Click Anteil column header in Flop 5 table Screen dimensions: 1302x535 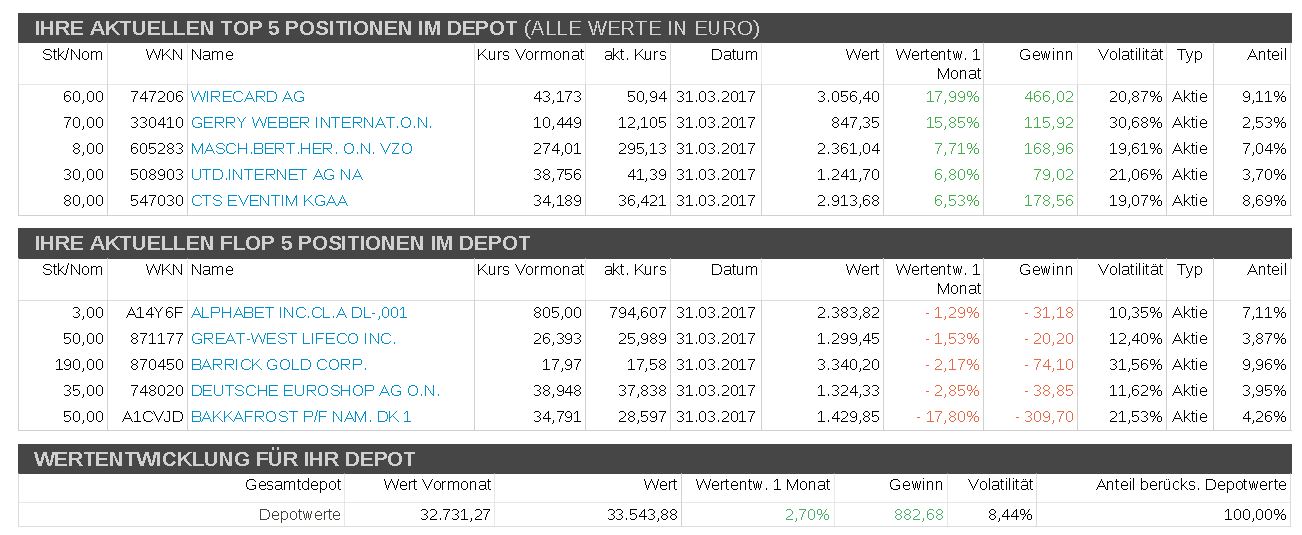(1266, 270)
